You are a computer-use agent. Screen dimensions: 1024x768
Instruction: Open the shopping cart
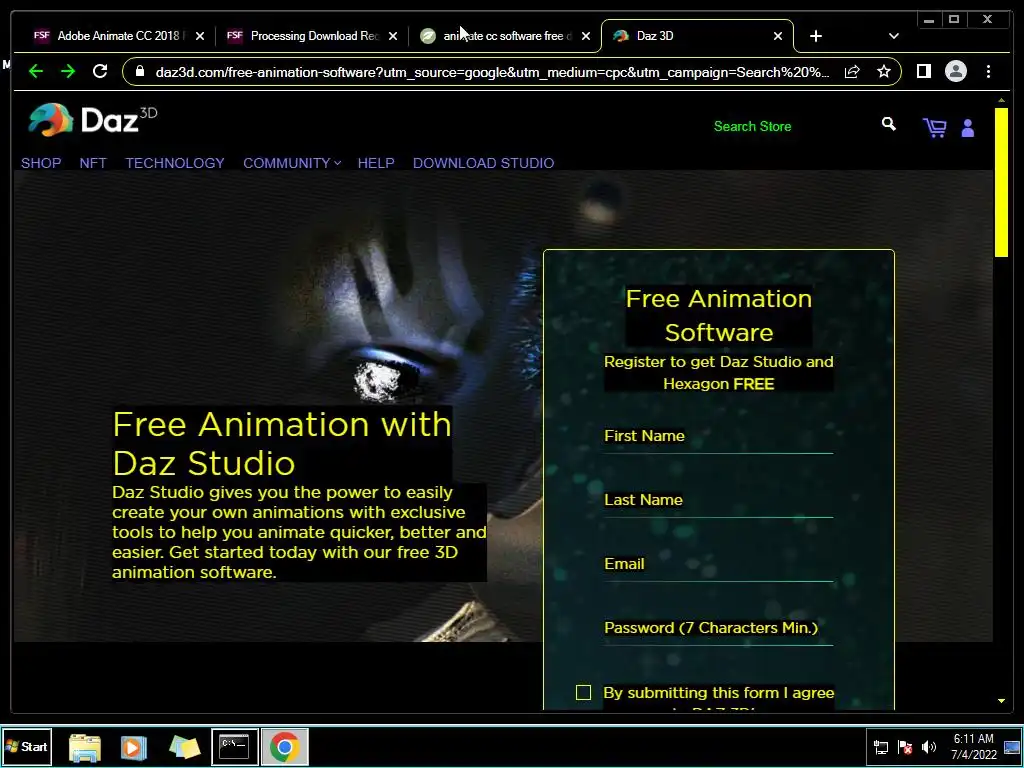tap(935, 127)
